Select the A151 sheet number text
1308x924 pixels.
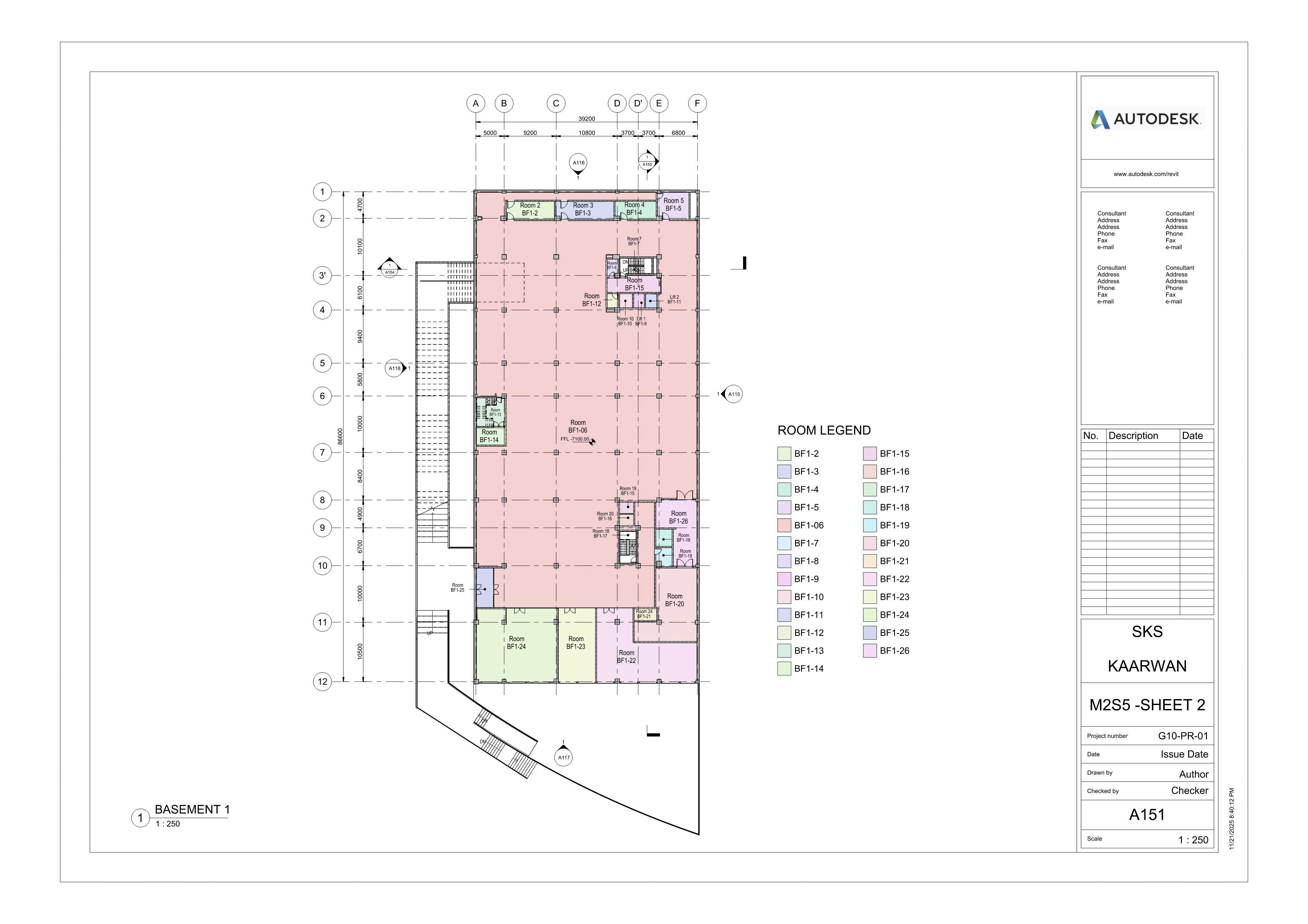click(1147, 815)
